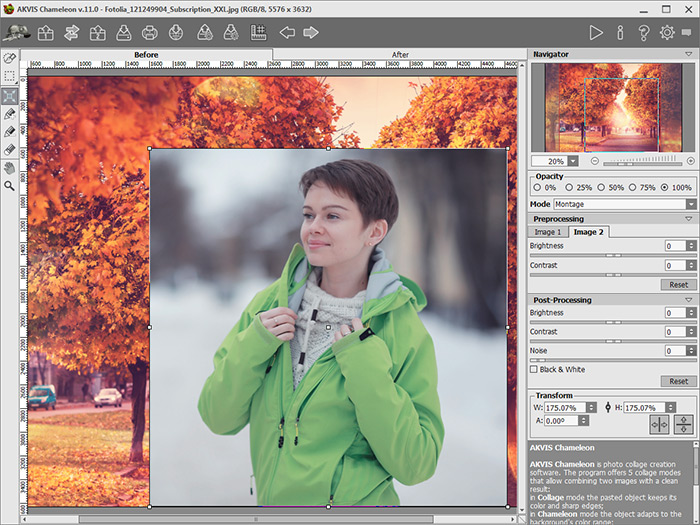Image resolution: width=700 pixels, height=525 pixels.
Task: Click the Noise slider
Action: tap(612, 360)
